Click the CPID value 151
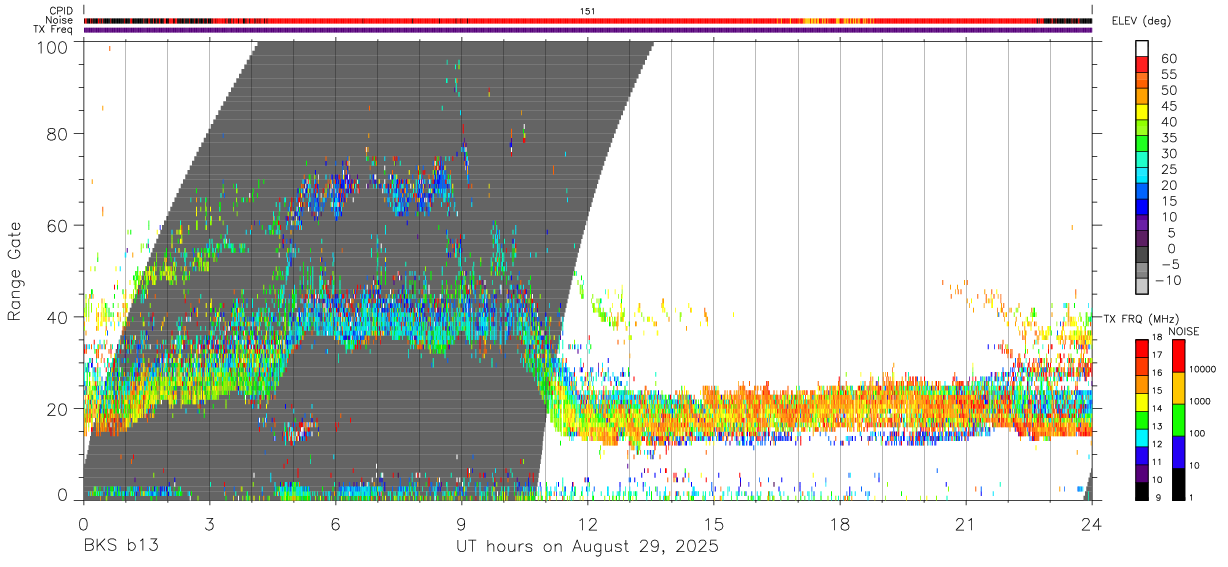 tap(588, 10)
